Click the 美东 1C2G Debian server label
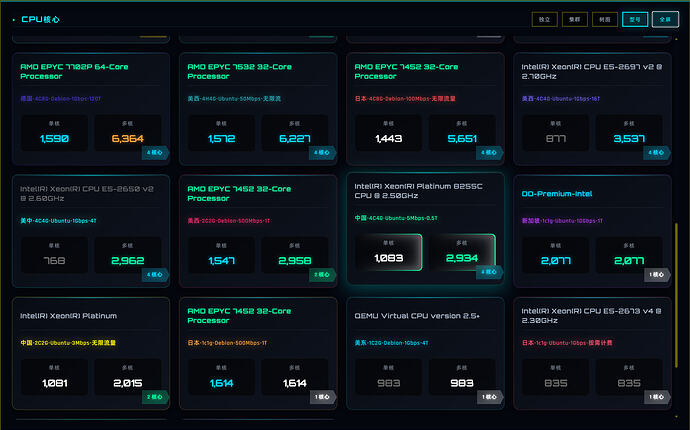 coord(391,342)
